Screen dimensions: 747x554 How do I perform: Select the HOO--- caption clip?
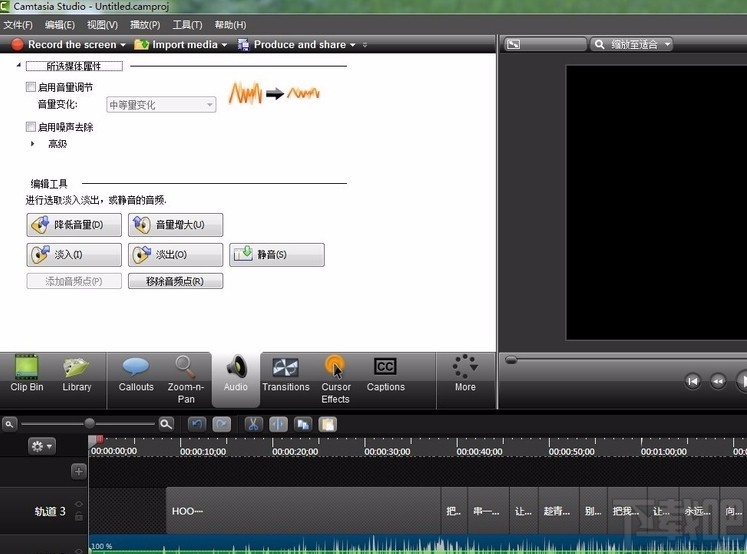tap(303, 511)
